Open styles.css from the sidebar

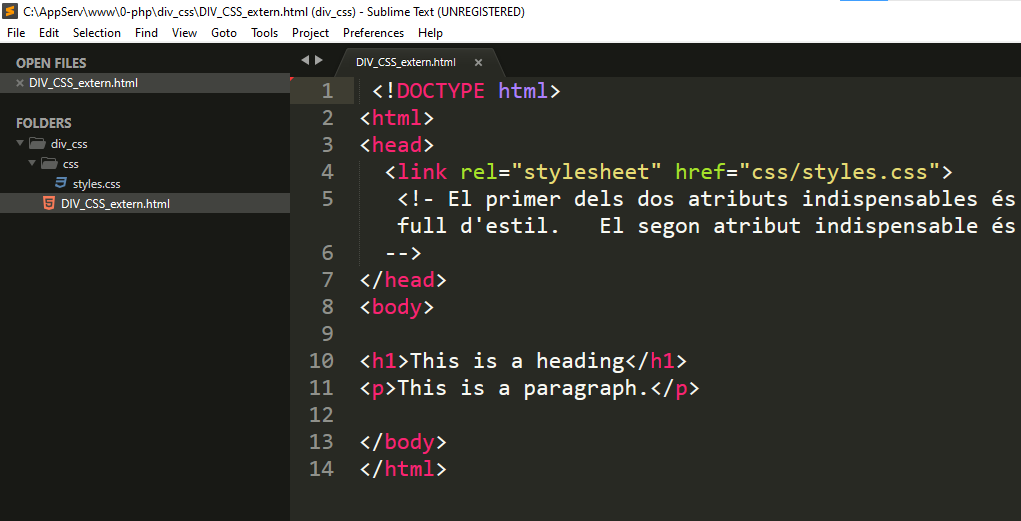[96, 184]
